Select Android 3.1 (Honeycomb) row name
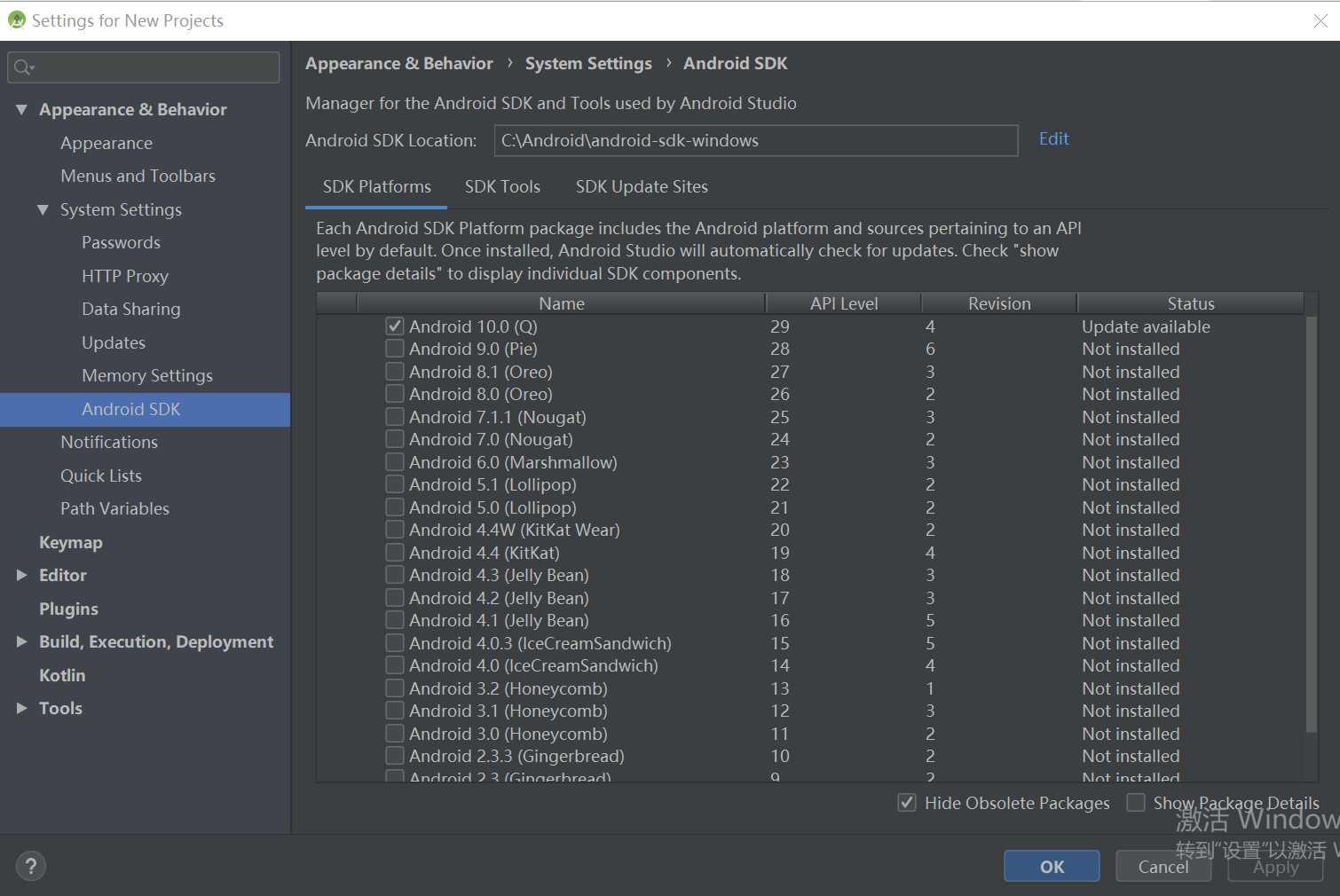The height and width of the screenshot is (896, 1340). coord(508,711)
